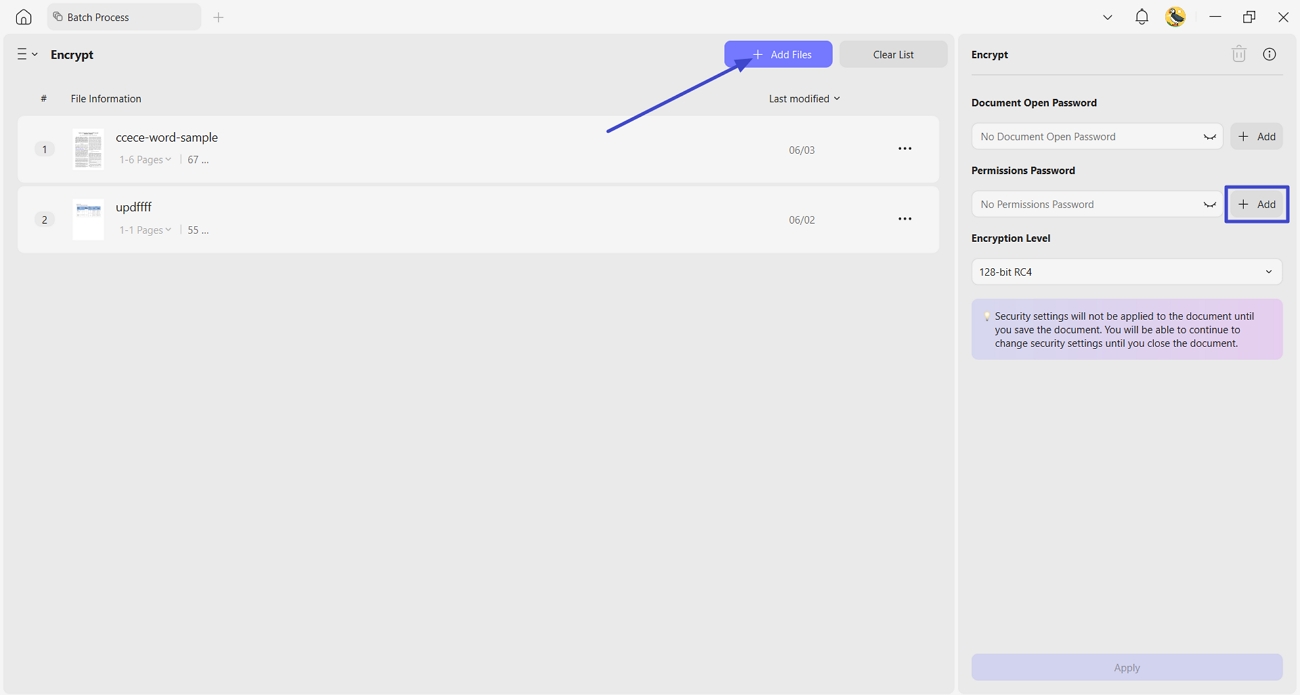This screenshot has width=1300, height=695.
Task: Open the notifications bell
Action: (1141, 17)
